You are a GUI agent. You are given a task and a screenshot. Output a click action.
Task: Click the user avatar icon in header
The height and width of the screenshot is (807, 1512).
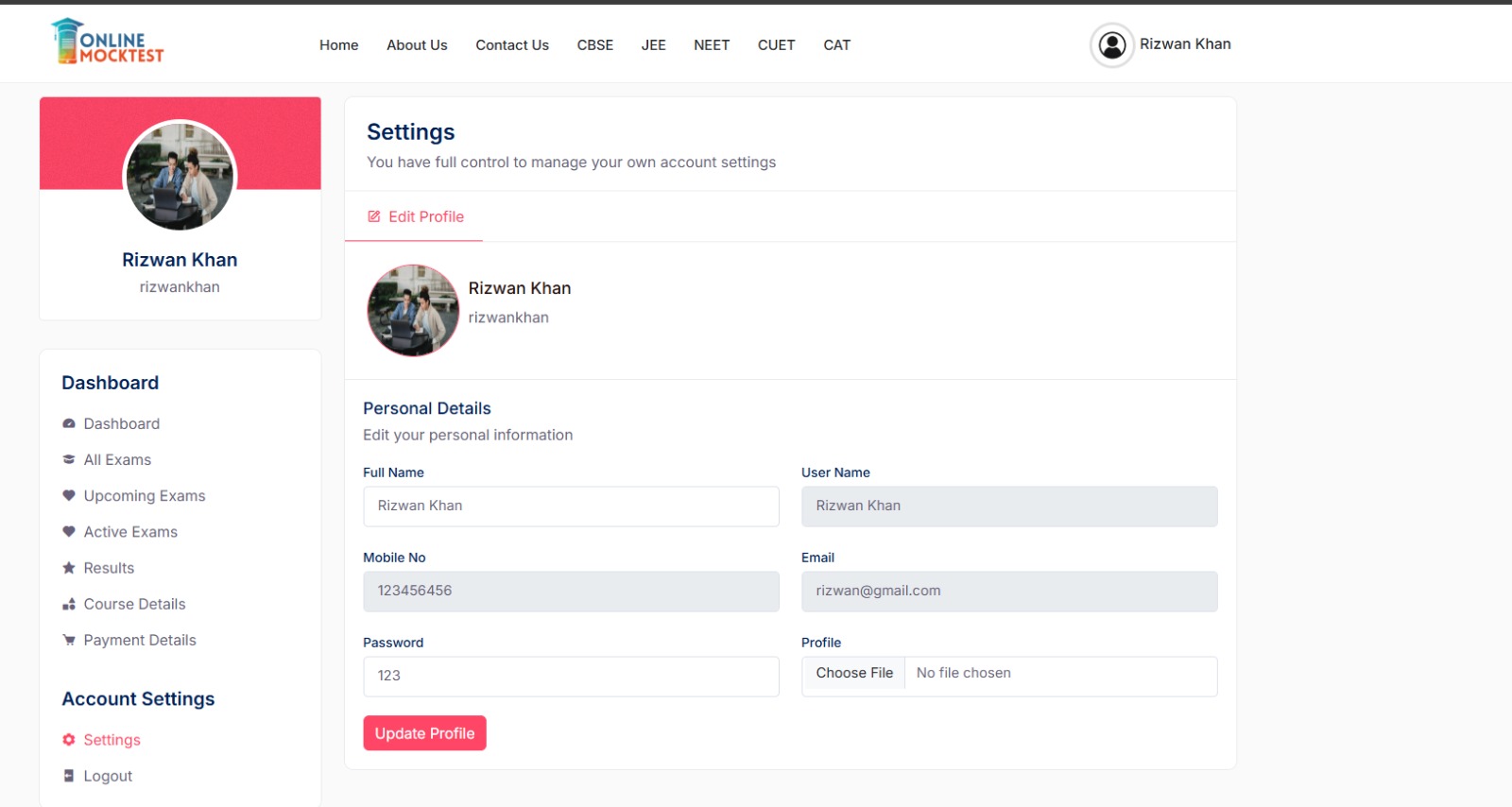(x=1112, y=45)
